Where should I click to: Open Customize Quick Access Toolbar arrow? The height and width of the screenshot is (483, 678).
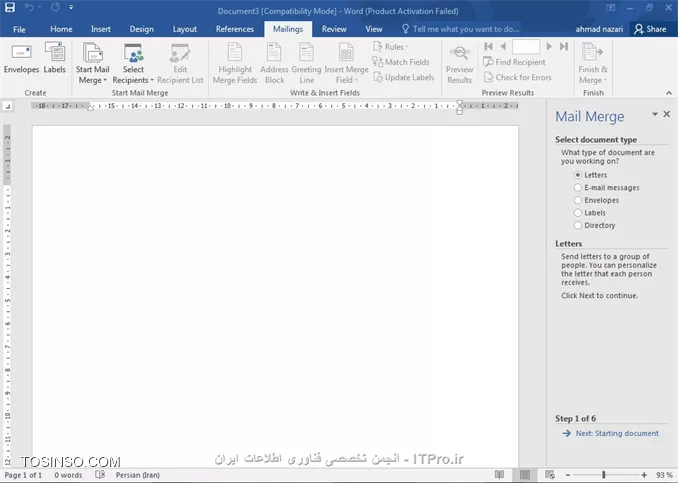(x=71, y=7)
